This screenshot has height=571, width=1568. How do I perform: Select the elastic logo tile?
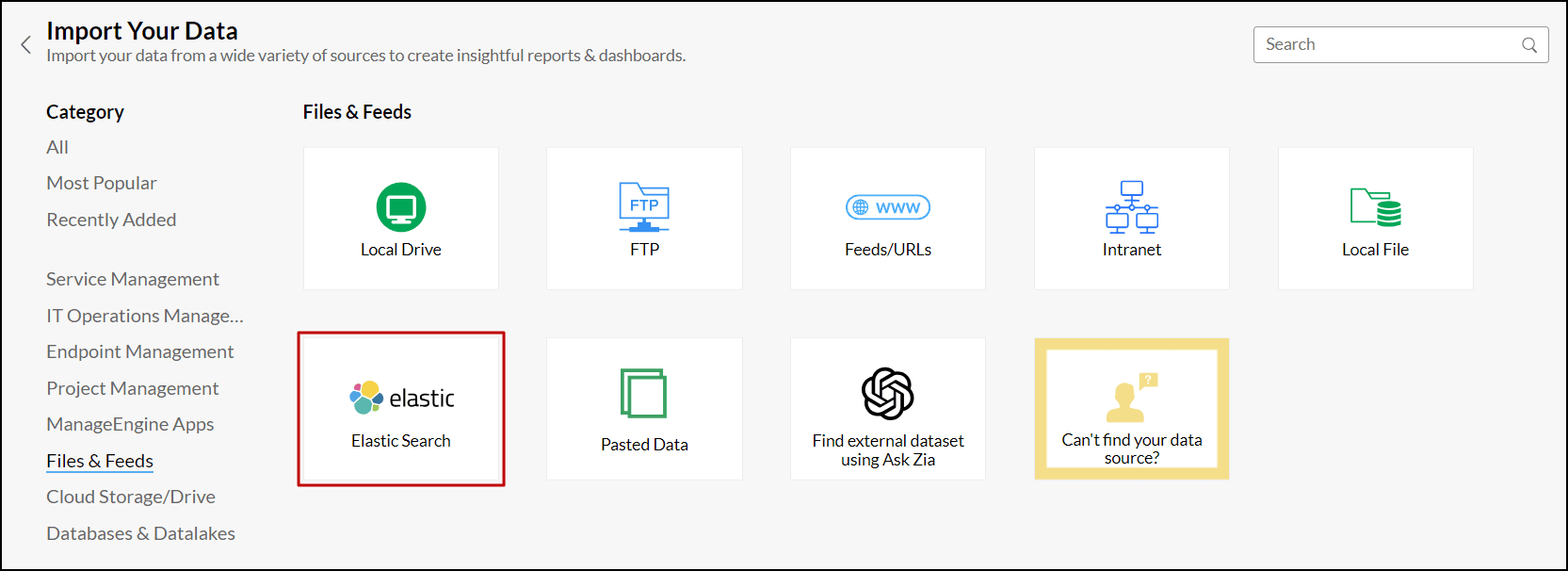pos(401,399)
